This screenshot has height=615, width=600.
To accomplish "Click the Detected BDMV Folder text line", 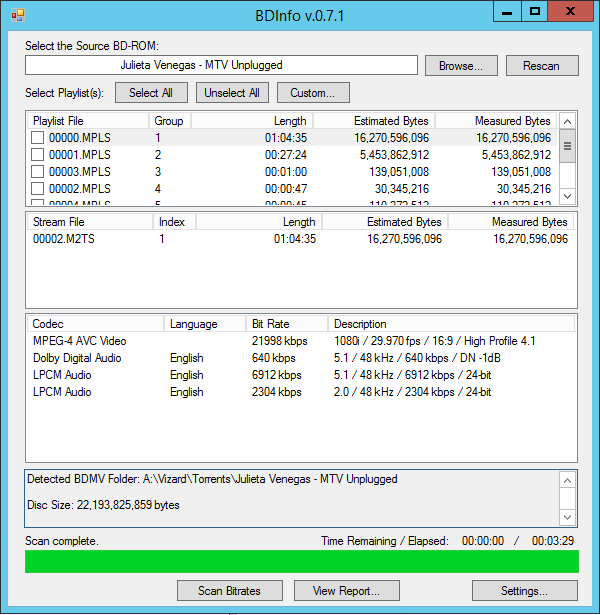I will 212,479.
